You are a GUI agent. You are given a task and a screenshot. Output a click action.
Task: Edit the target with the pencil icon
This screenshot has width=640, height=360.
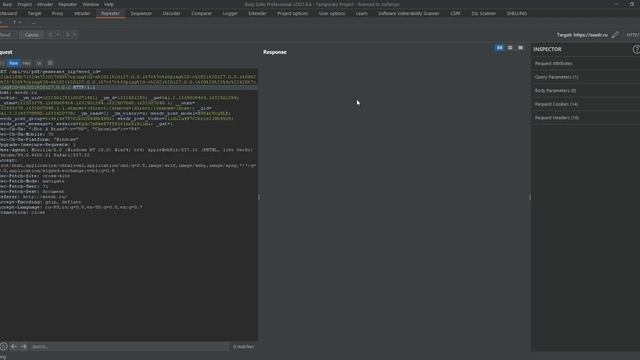(x=615, y=35)
